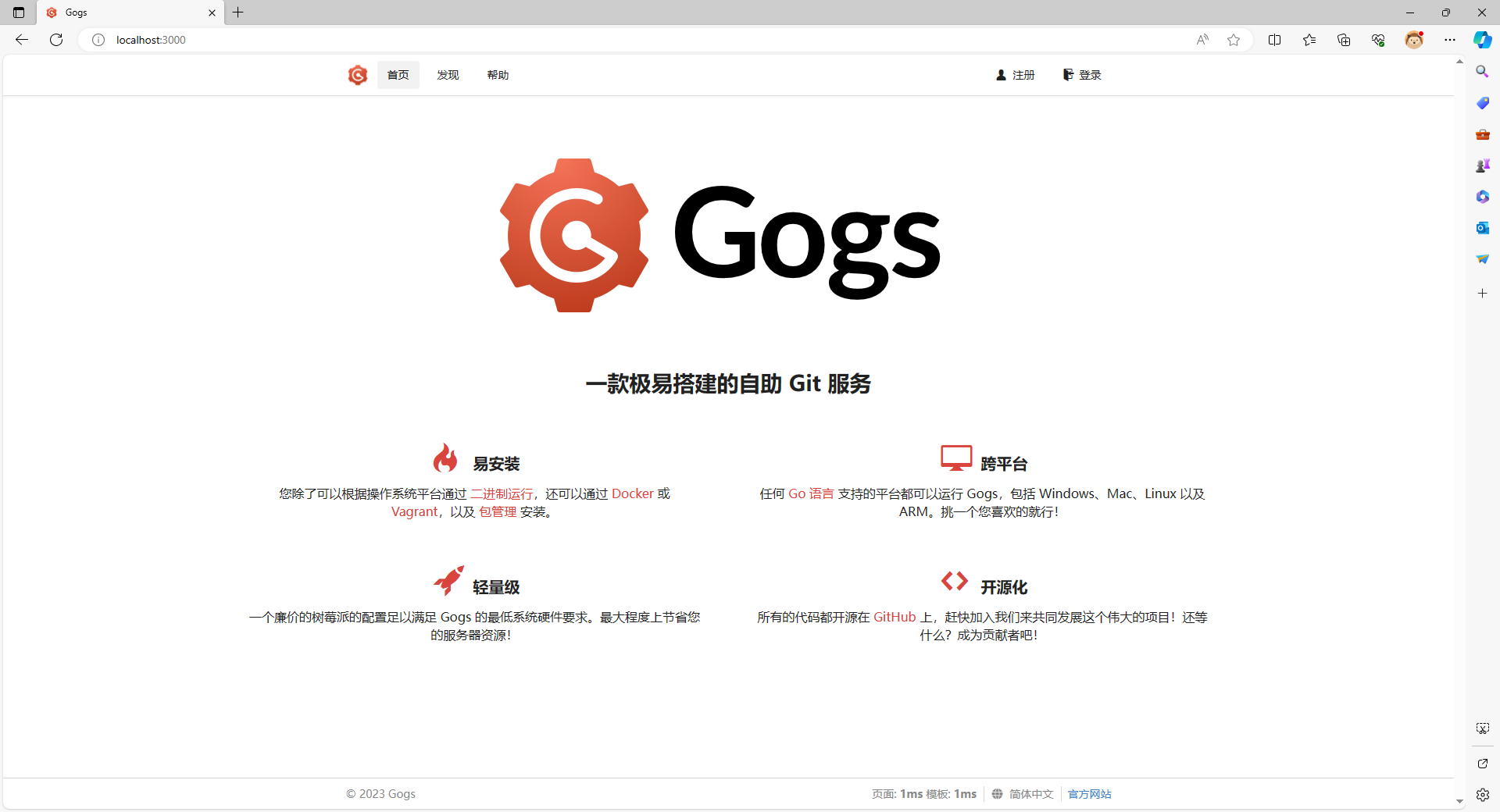1500x812 pixels.
Task: Click 登录 to sign in
Action: (x=1082, y=75)
